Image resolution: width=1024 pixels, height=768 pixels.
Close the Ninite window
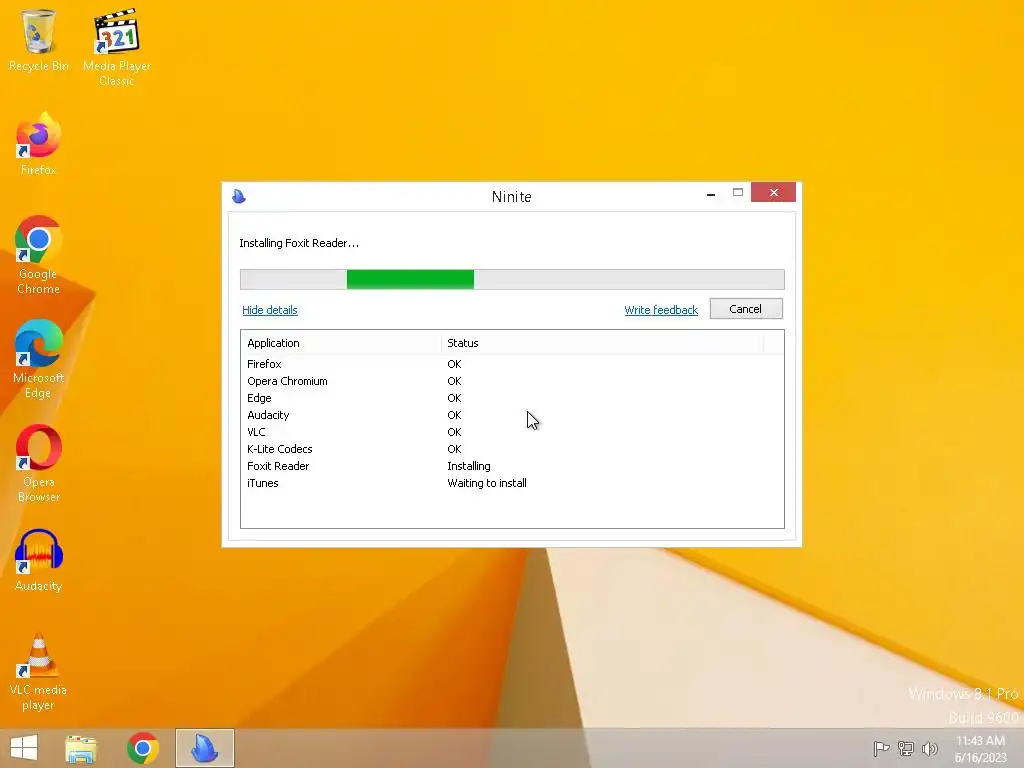pyautogui.click(x=773, y=193)
